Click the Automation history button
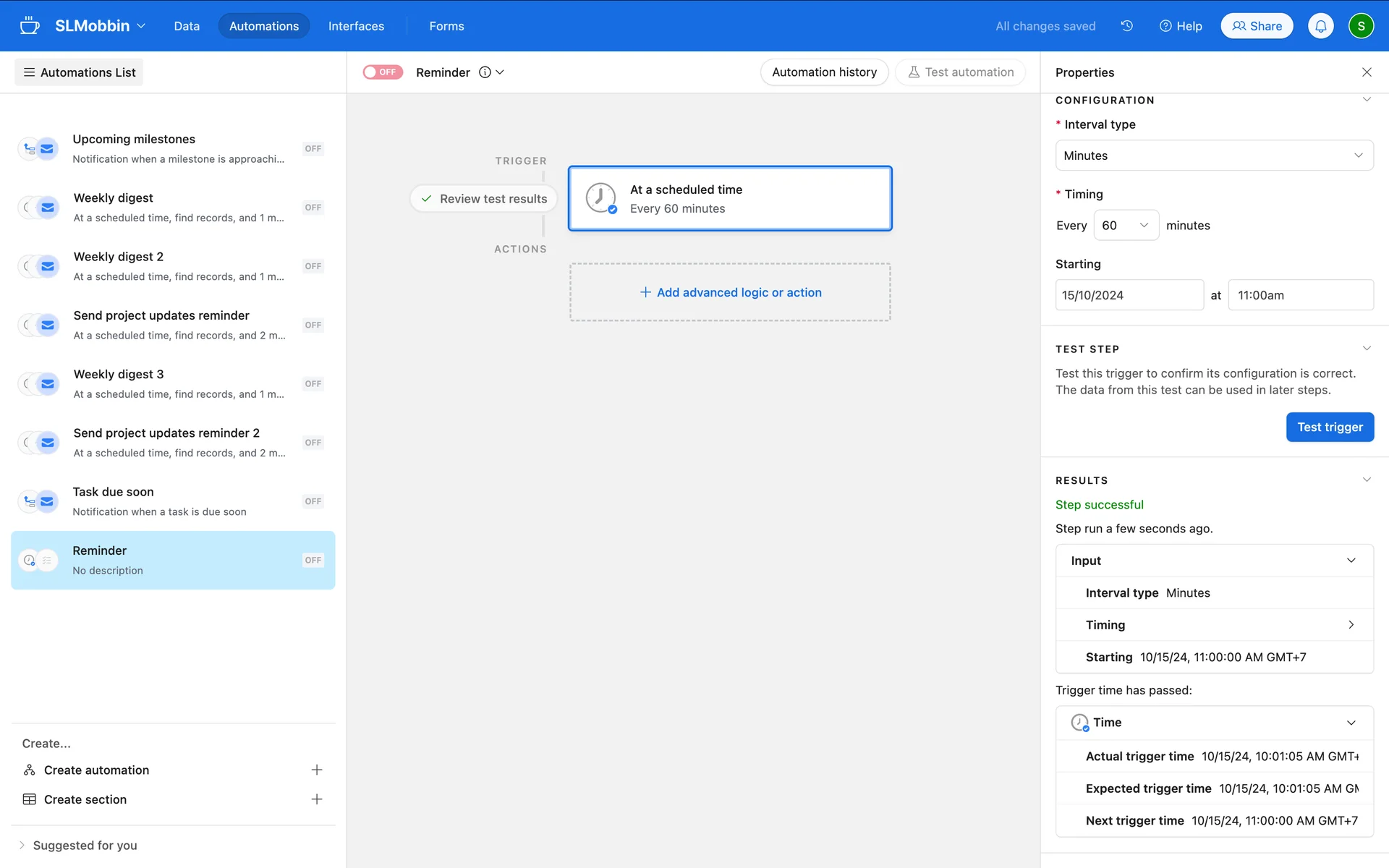This screenshot has width=1389, height=868. (x=824, y=72)
